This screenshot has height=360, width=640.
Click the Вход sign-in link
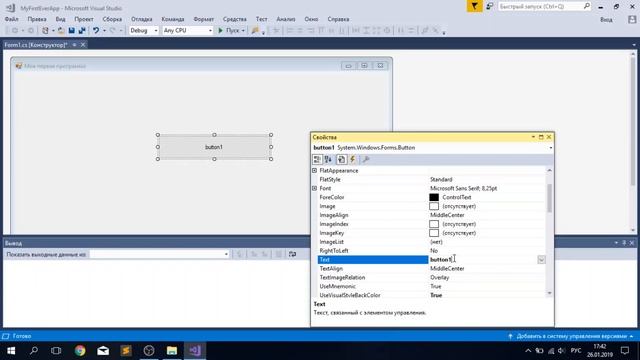point(606,20)
